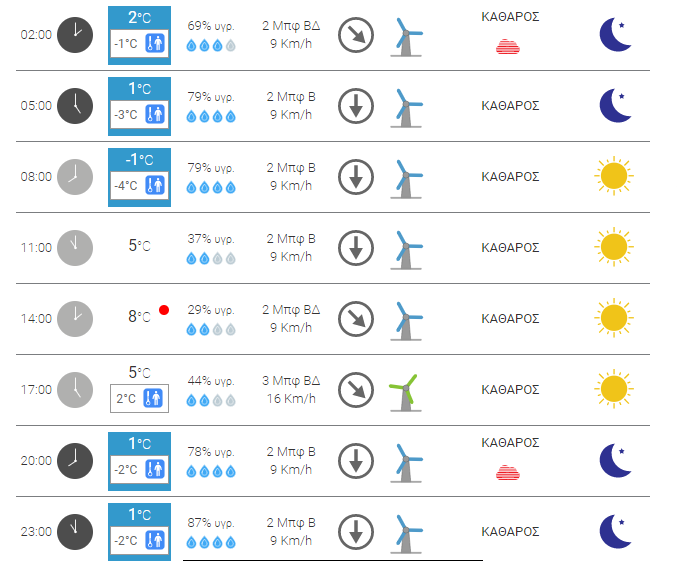Click the -1°C blue temperature box at 08:00
This screenshot has width=677, height=561.
(139, 177)
